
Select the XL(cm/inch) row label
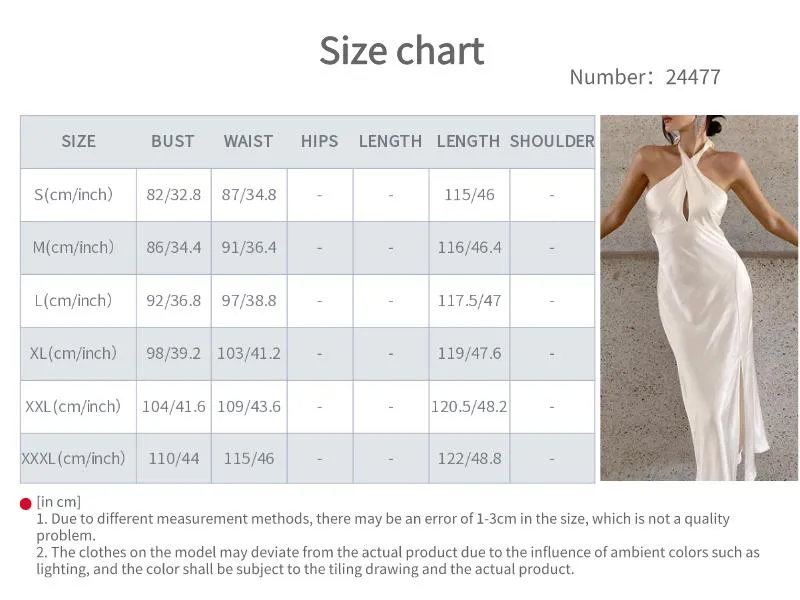73,353
